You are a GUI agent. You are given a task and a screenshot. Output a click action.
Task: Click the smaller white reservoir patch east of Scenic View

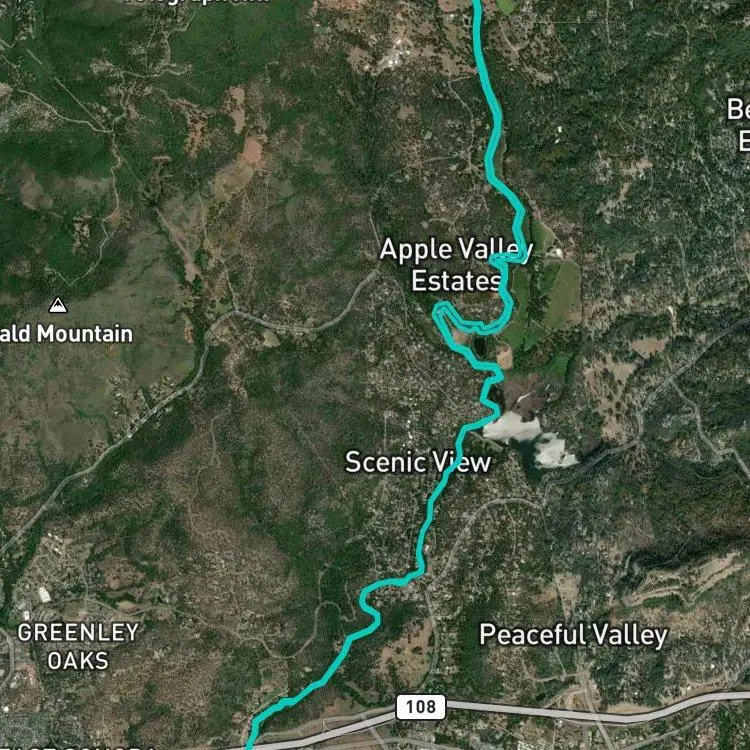click(x=555, y=452)
